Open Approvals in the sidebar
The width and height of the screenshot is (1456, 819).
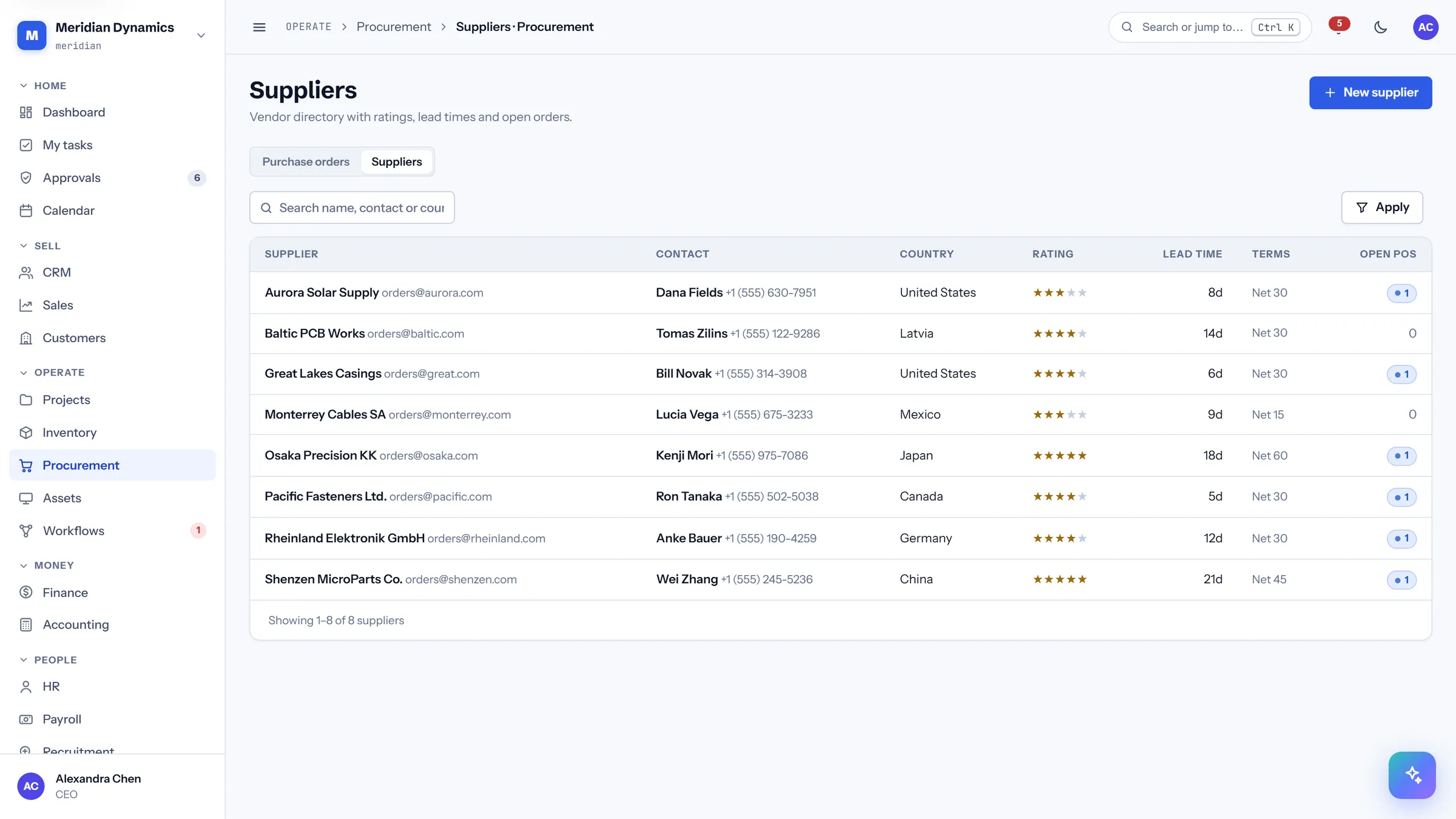[112, 178]
